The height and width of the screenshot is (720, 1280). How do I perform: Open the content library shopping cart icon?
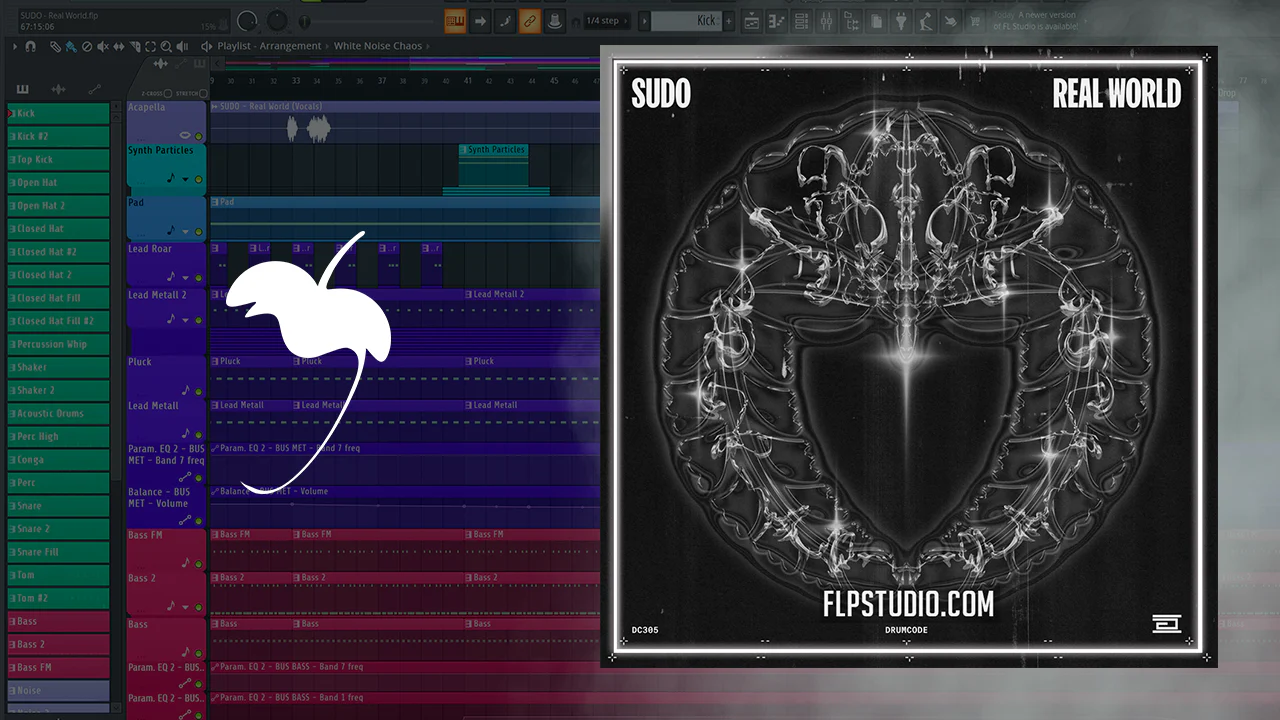[974, 21]
